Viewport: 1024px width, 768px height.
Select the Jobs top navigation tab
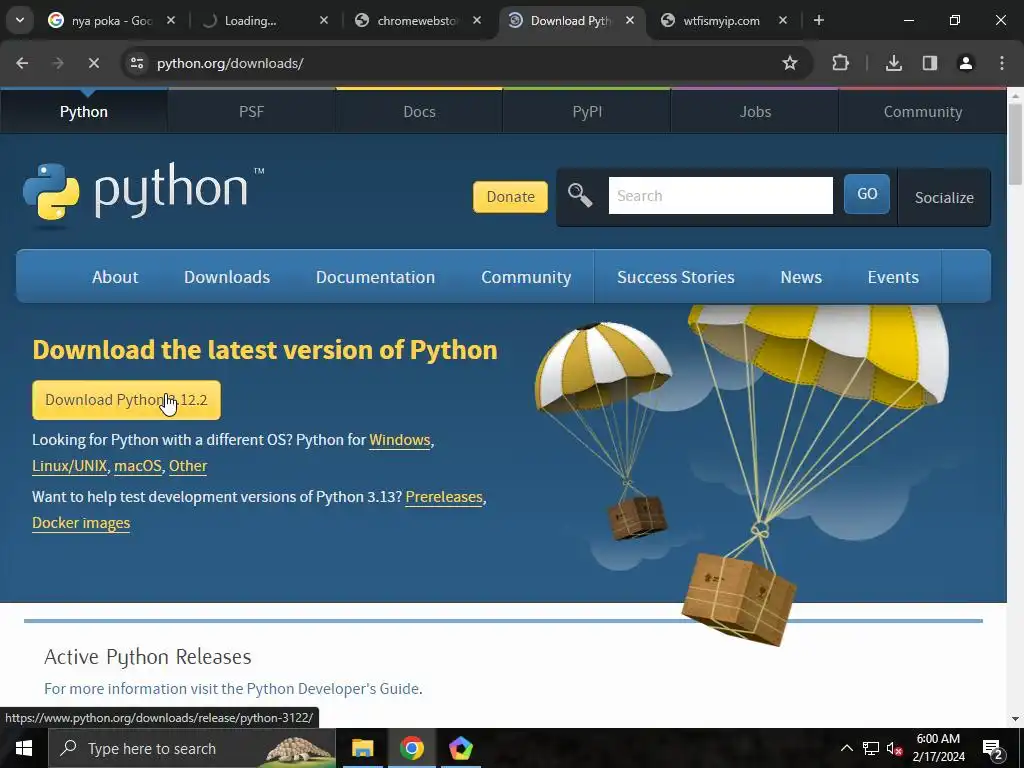point(755,112)
